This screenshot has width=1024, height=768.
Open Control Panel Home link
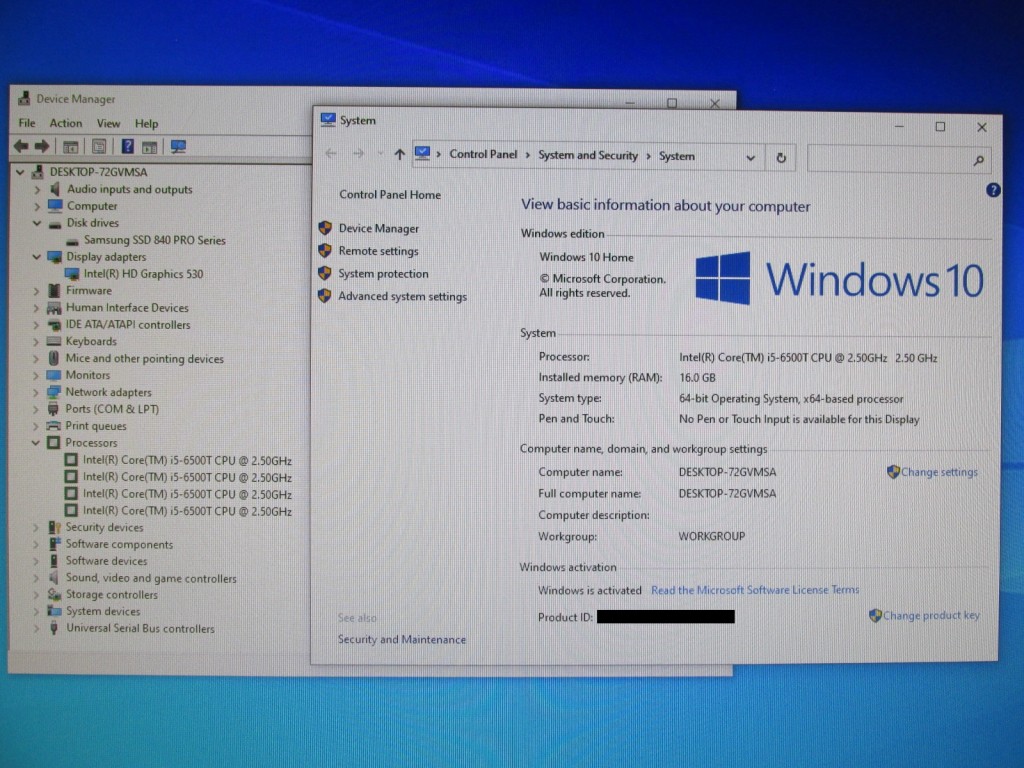point(390,195)
